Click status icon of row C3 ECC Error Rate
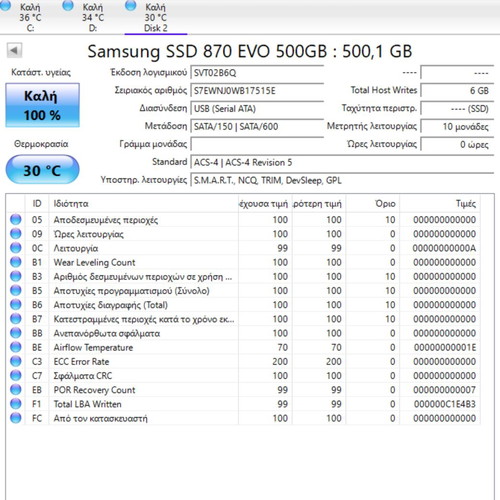500x500 pixels. pos(16,361)
